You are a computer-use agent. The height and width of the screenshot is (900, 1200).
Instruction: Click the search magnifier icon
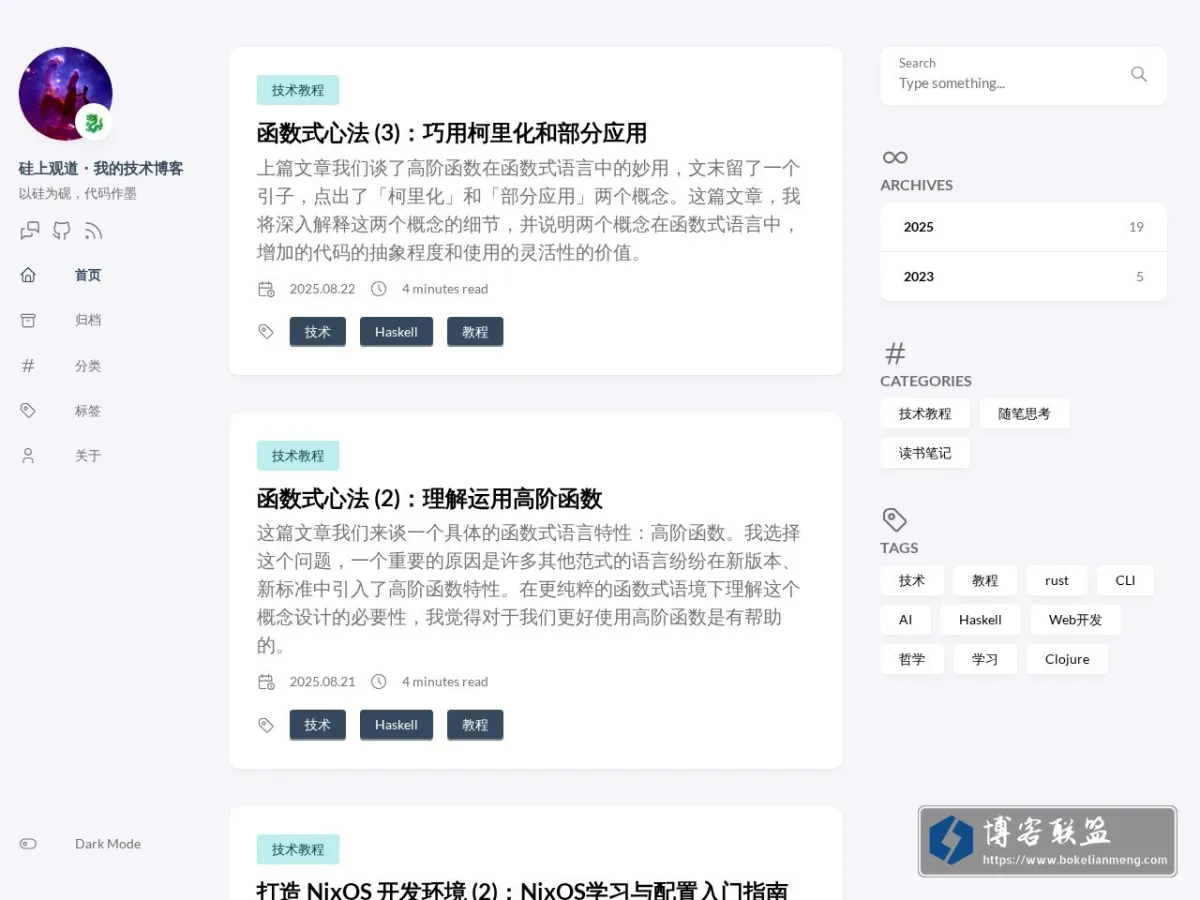pos(1139,74)
